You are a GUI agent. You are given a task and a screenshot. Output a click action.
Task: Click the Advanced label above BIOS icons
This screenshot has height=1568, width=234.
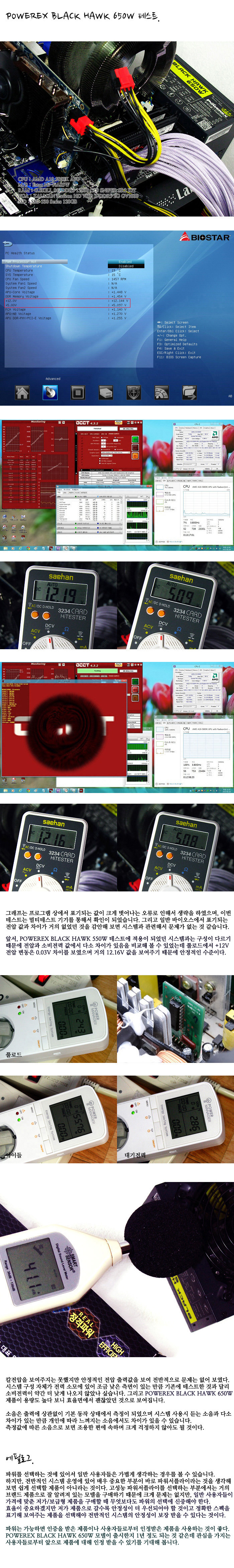[53, 379]
